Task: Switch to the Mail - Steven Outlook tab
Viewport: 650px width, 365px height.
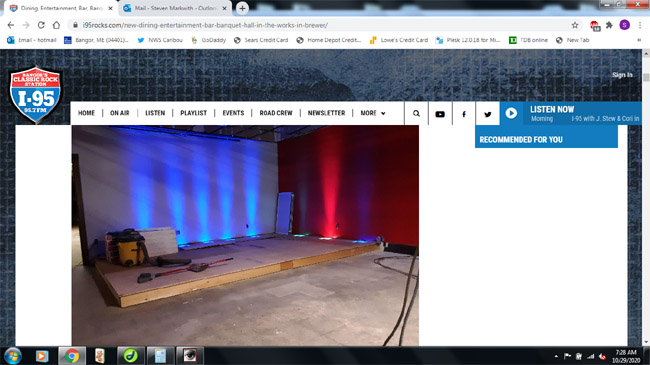Action: point(175,8)
